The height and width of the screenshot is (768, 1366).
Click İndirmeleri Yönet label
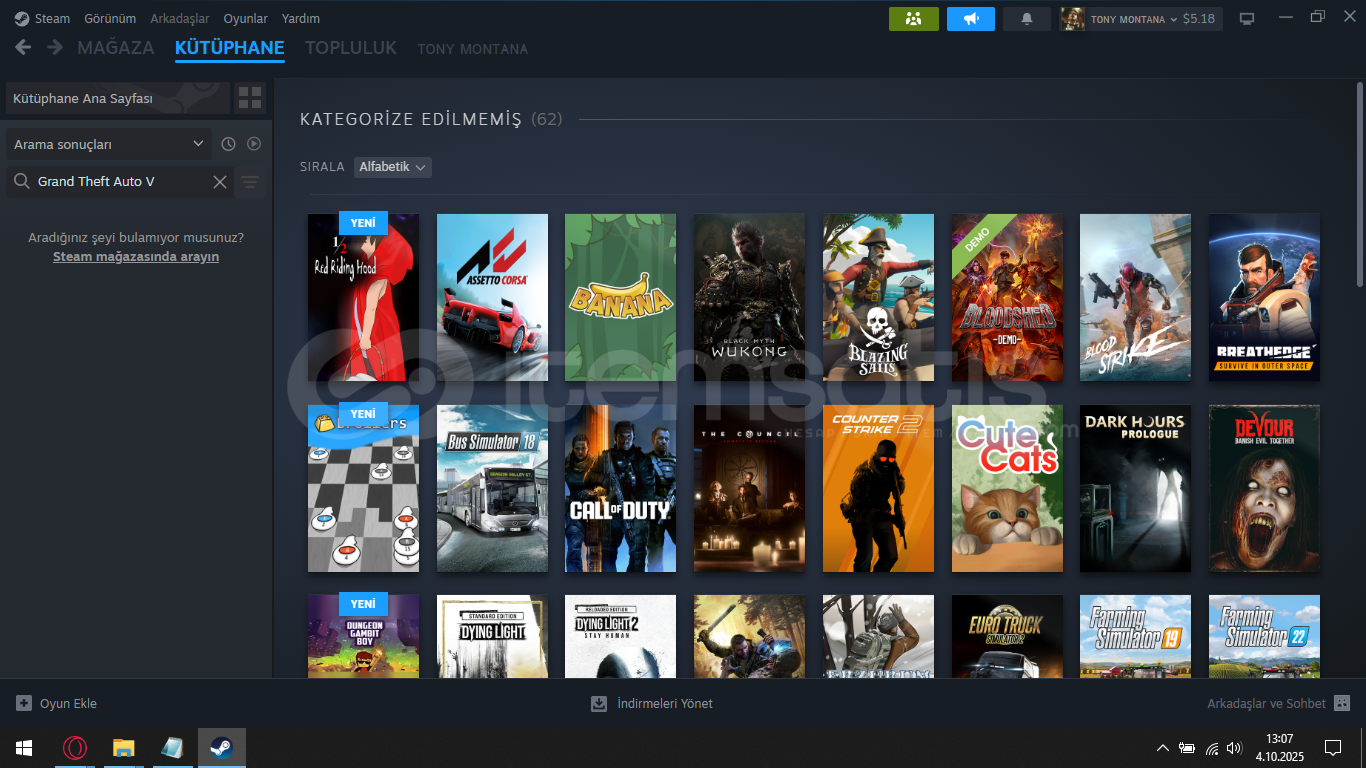click(665, 704)
